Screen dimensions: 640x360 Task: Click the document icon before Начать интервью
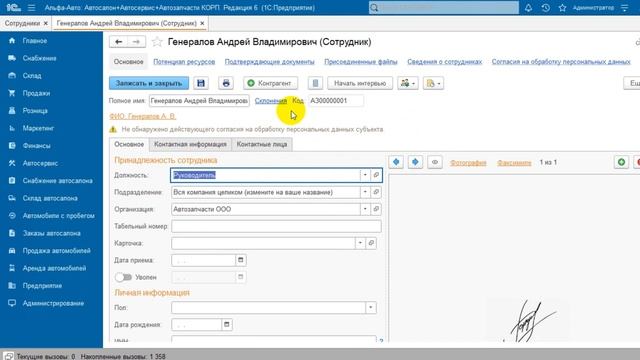315,83
